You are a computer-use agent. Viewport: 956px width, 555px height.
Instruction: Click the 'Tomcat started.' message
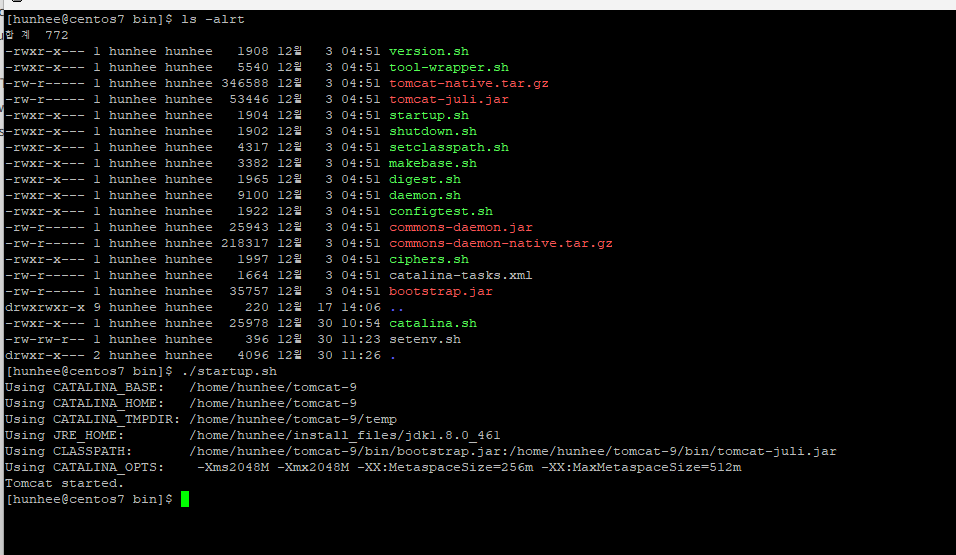pyautogui.click(x=65, y=483)
